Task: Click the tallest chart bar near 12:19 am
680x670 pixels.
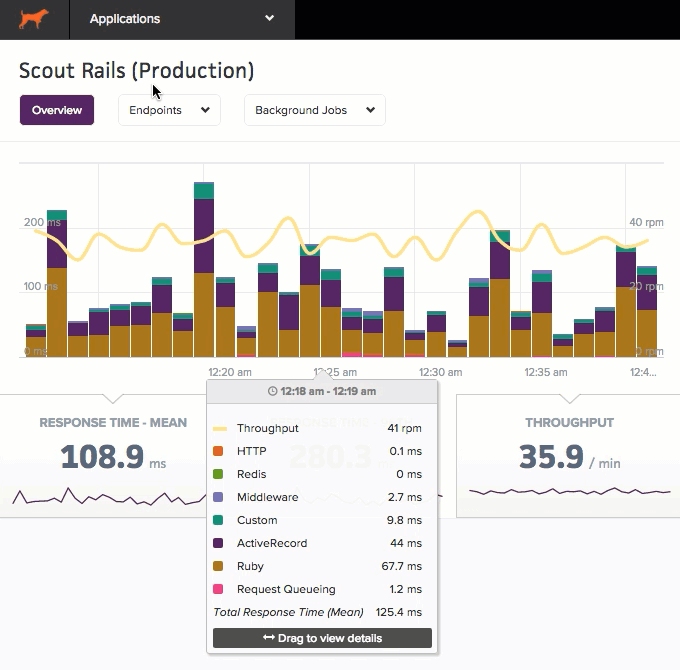Action: (204, 269)
